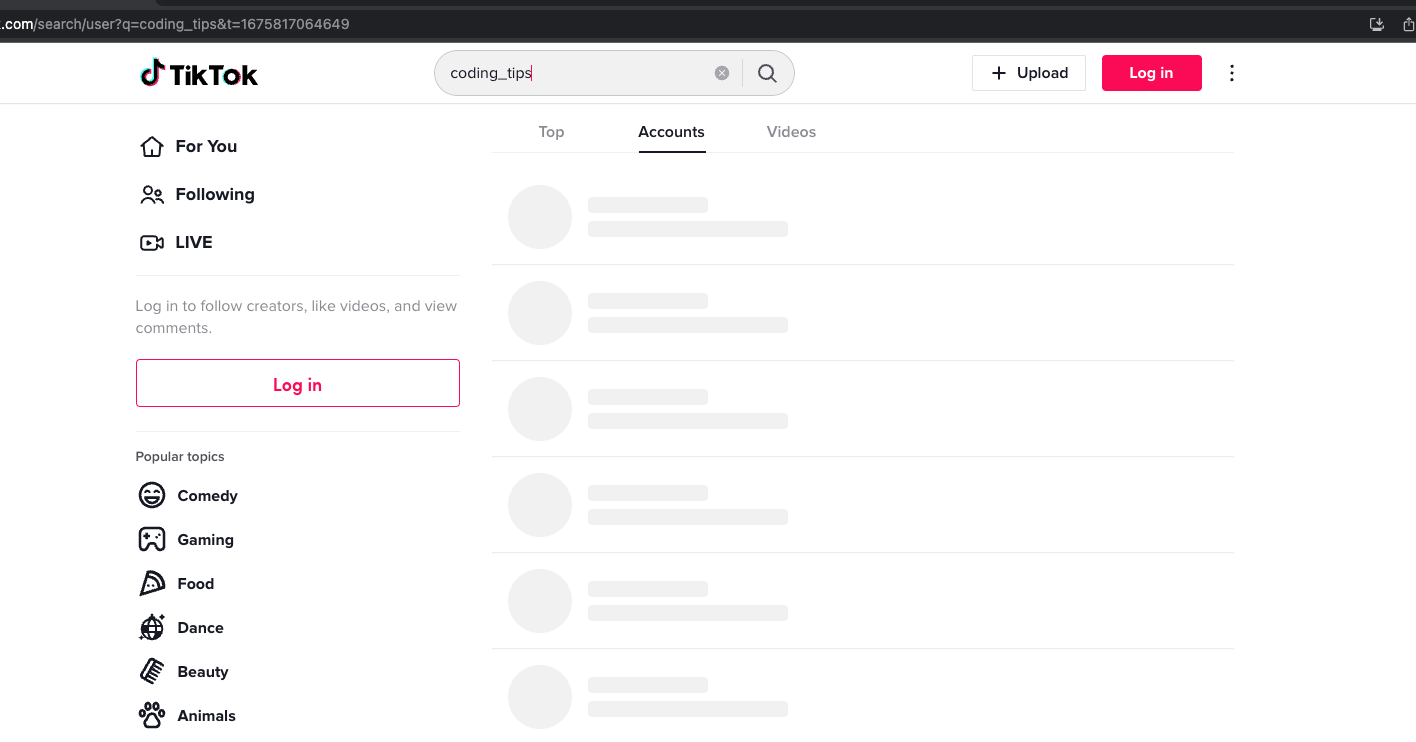This screenshot has width=1416, height=742.
Task: Start a search with the magnifier icon
Action: pyautogui.click(x=767, y=72)
